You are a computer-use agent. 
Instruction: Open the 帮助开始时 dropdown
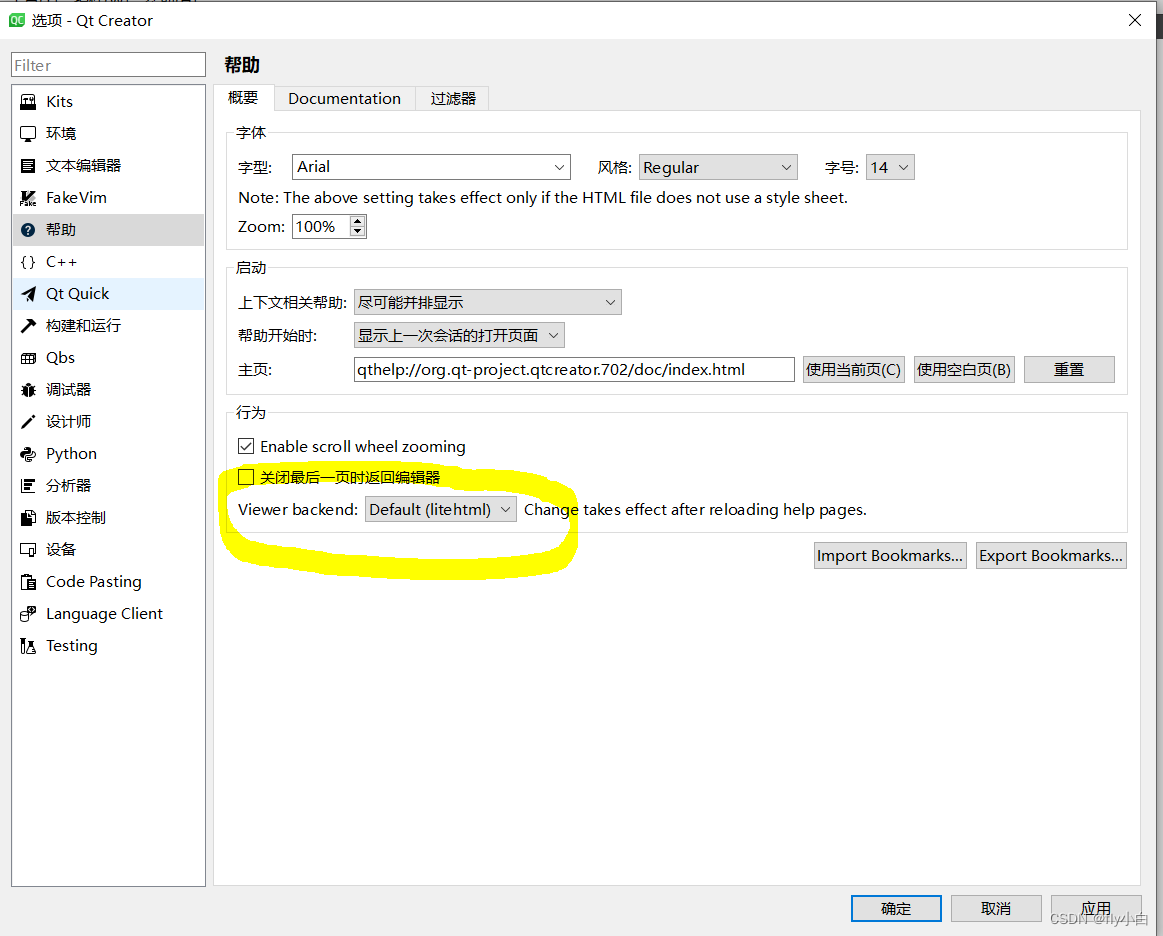459,335
